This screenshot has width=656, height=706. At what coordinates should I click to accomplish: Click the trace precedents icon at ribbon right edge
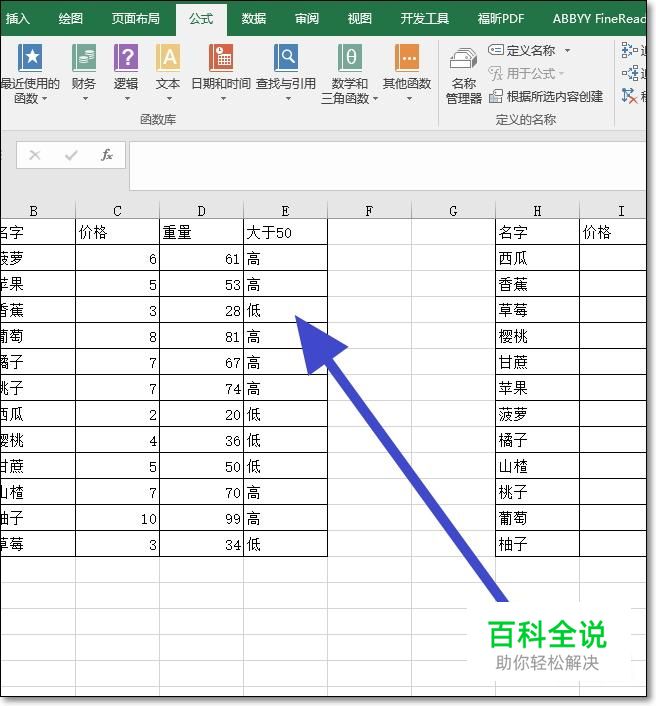click(629, 50)
